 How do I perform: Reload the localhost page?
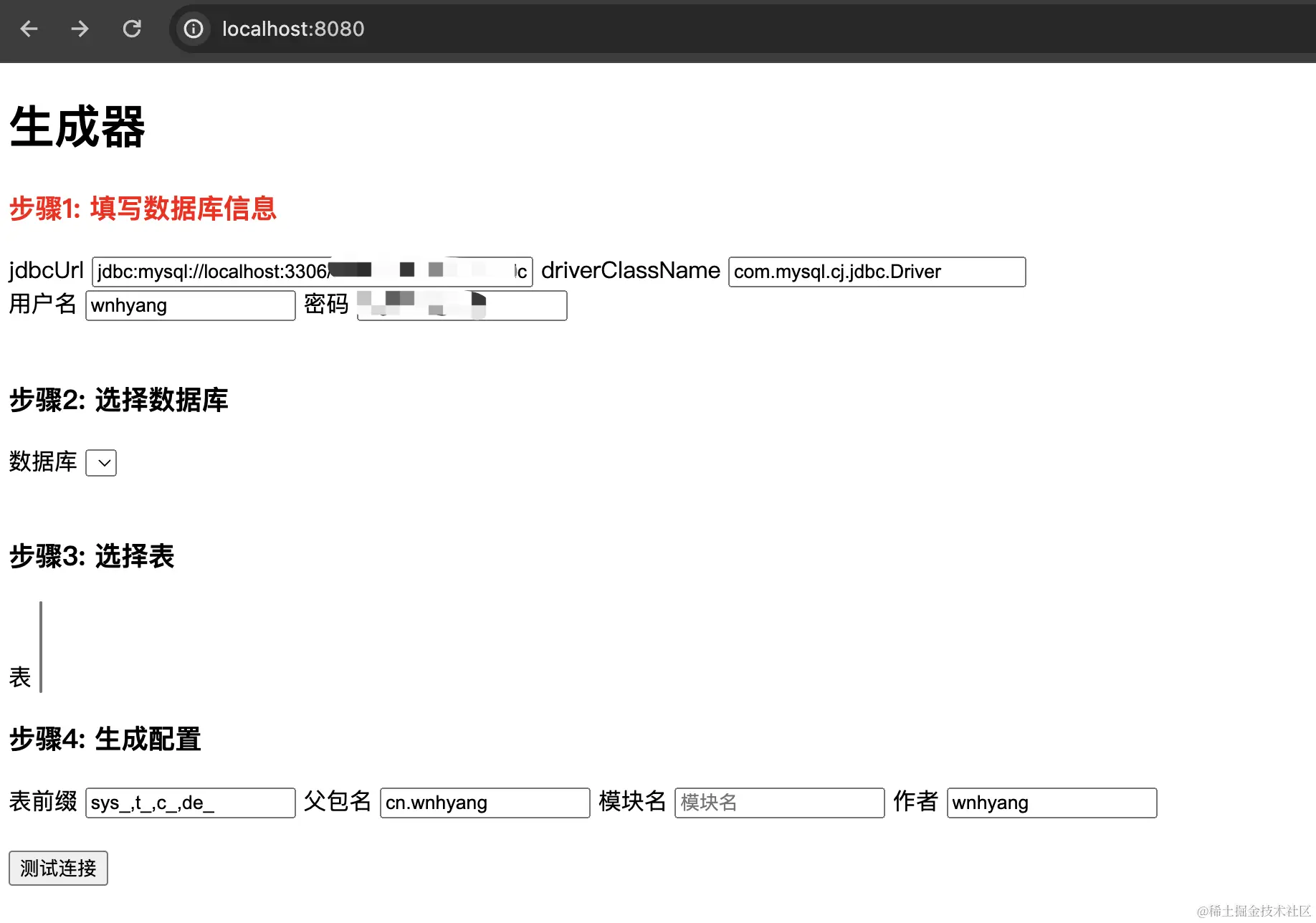(132, 29)
